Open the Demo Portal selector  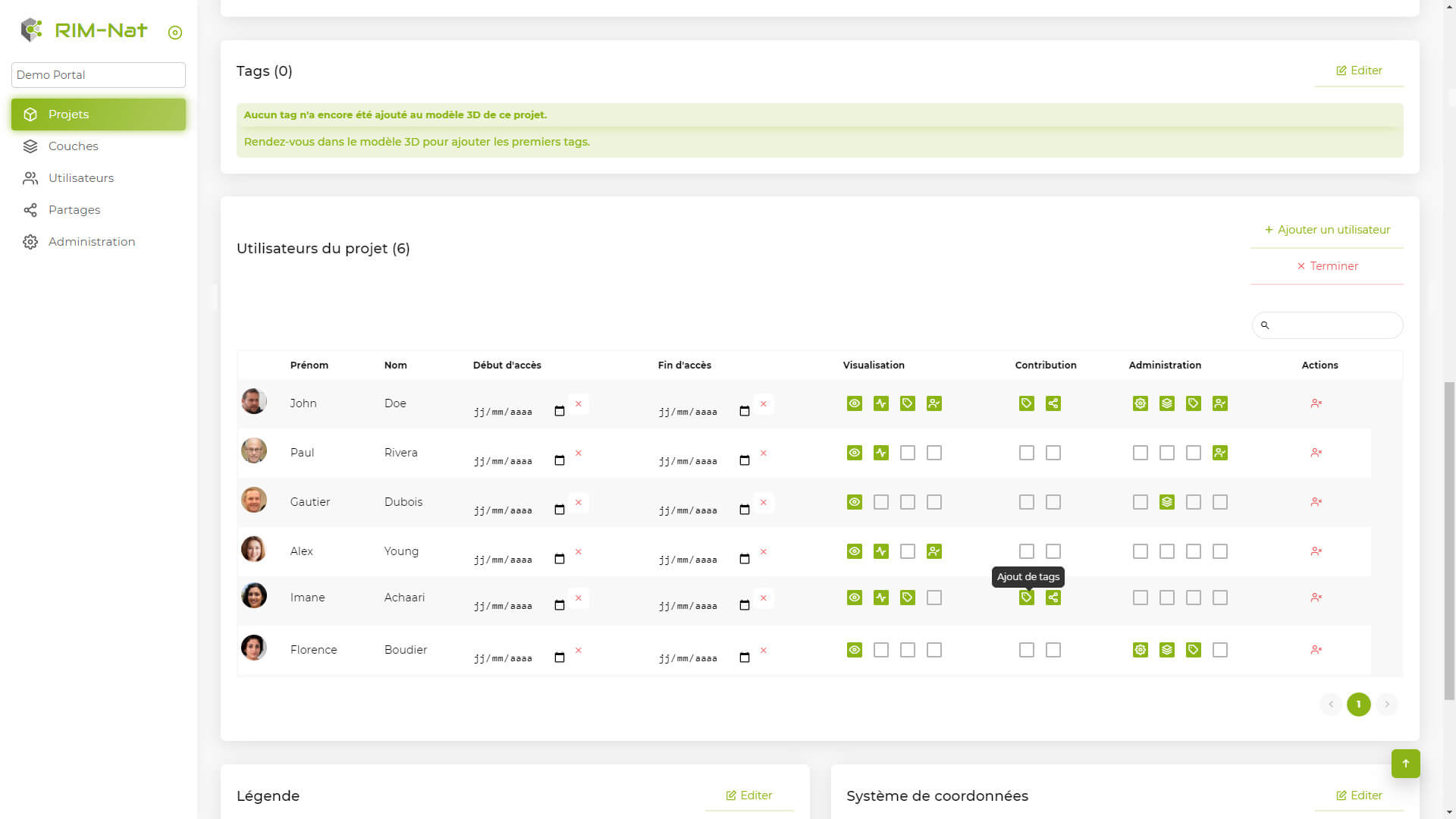pos(99,75)
